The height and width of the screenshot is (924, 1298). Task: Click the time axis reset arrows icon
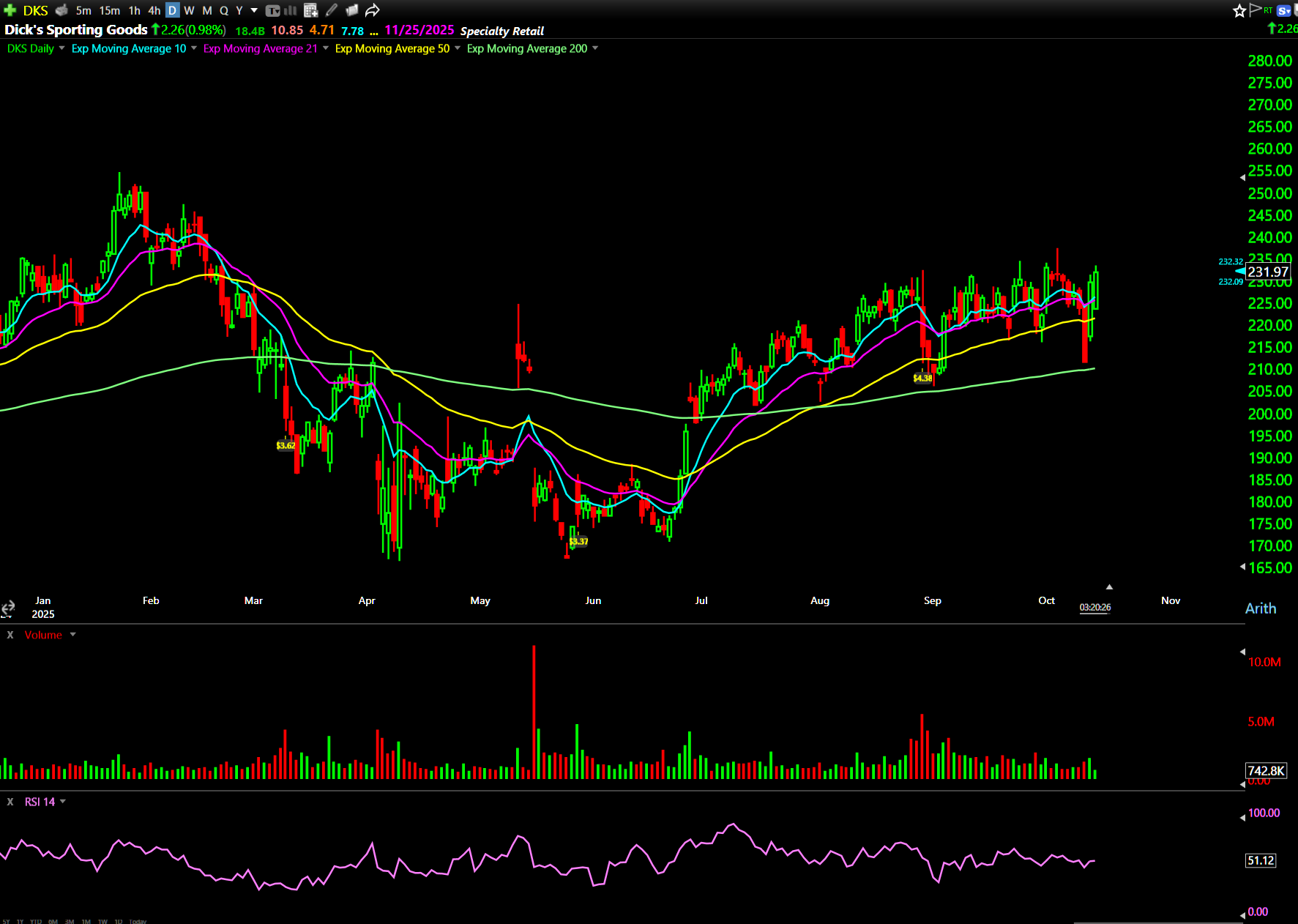(8, 608)
